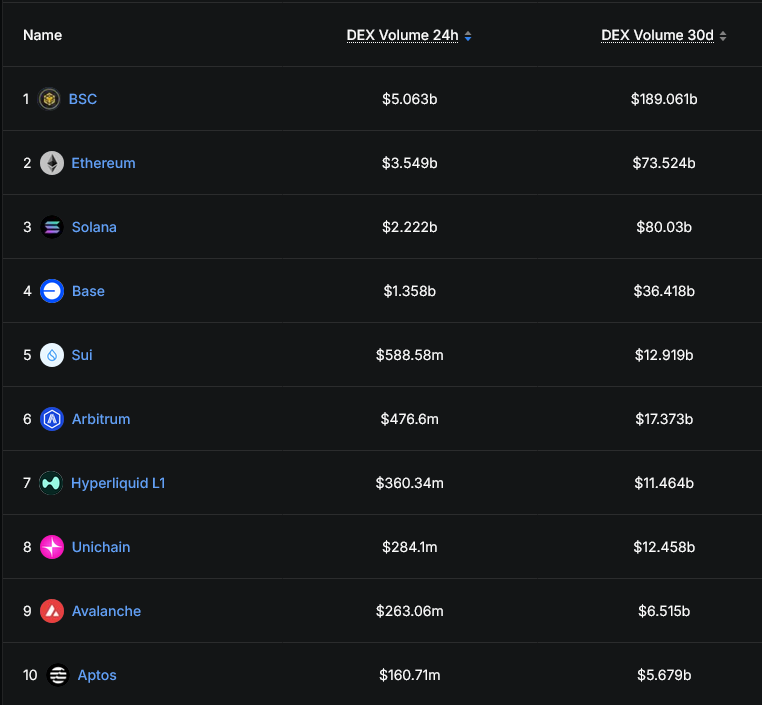762x705 pixels.
Task: Click BSC 24h volume value $5.063b
Action: (x=410, y=99)
